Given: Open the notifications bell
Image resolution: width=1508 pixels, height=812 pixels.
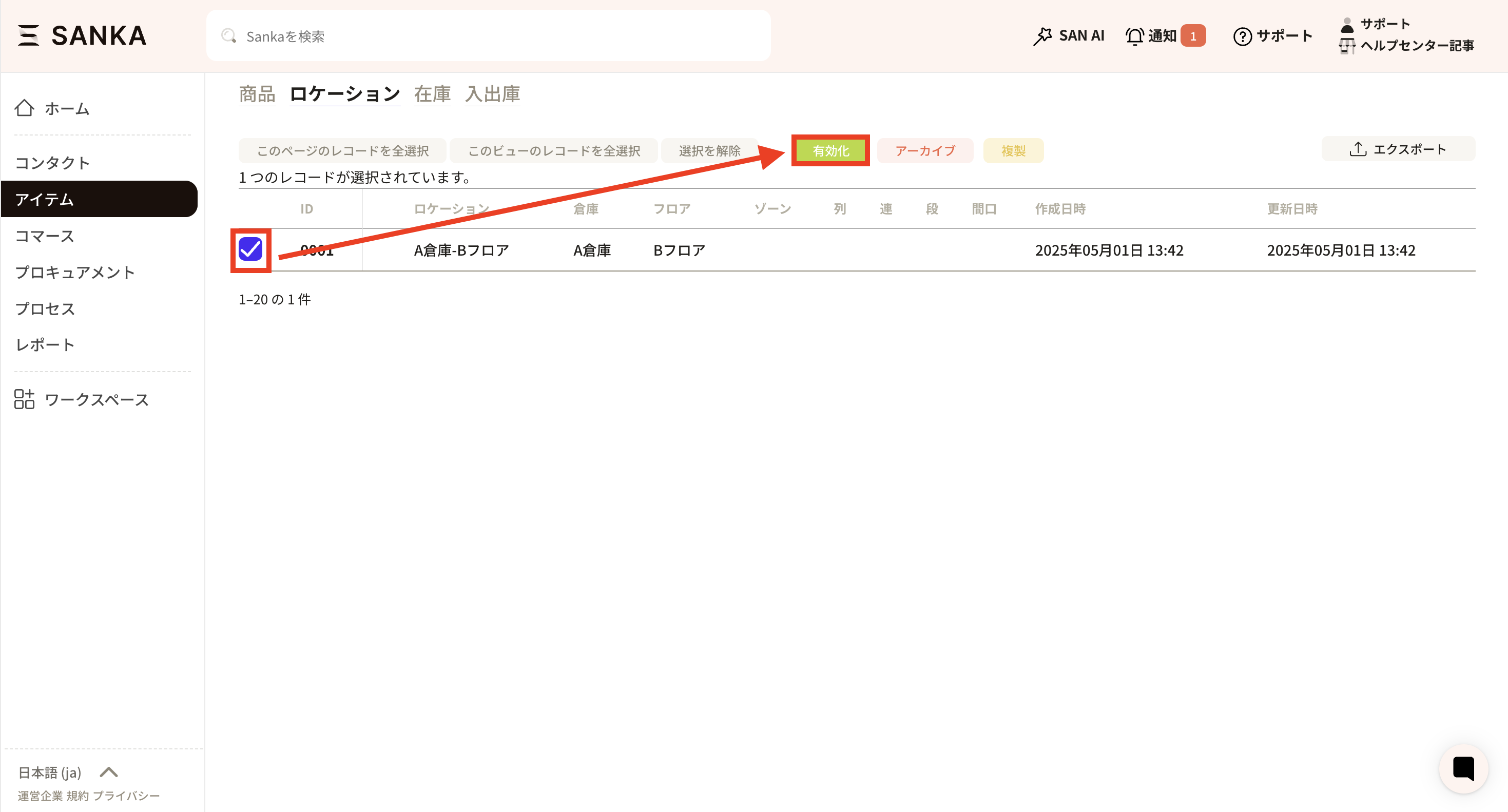Looking at the screenshot, I should click(x=1134, y=36).
